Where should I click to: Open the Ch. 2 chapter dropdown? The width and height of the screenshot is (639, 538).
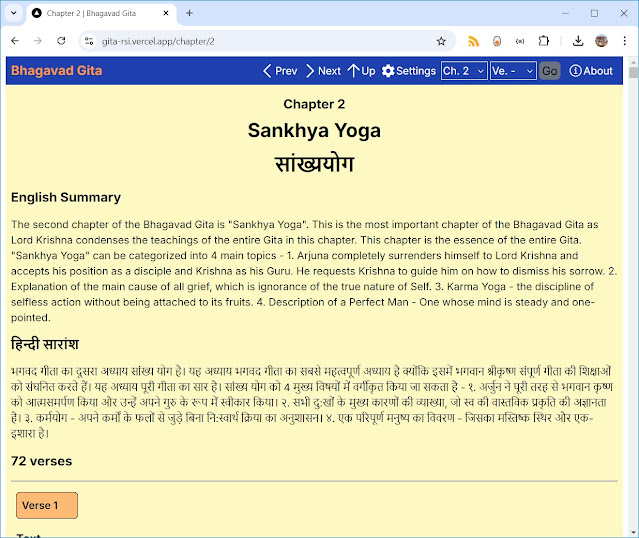pyautogui.click(x=464, y=71)
